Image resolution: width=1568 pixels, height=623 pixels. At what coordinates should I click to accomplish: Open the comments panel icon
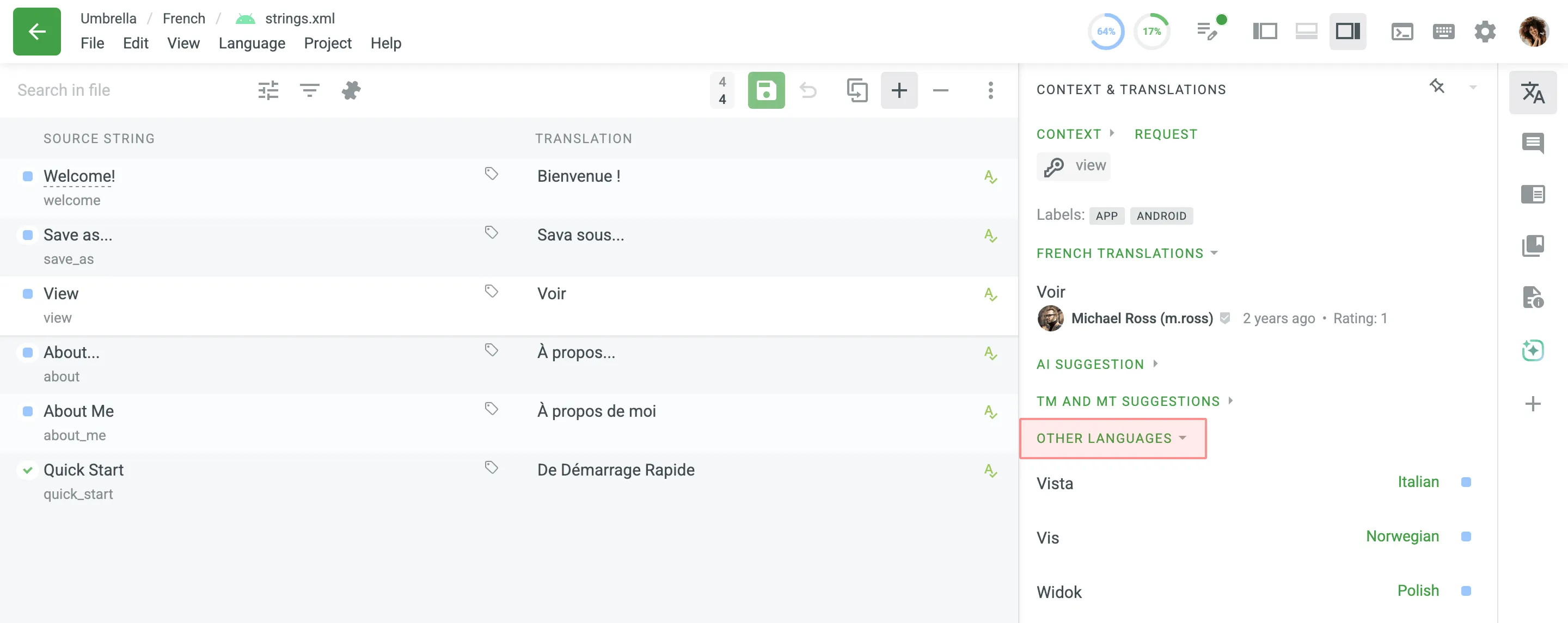coord(1532,144)
